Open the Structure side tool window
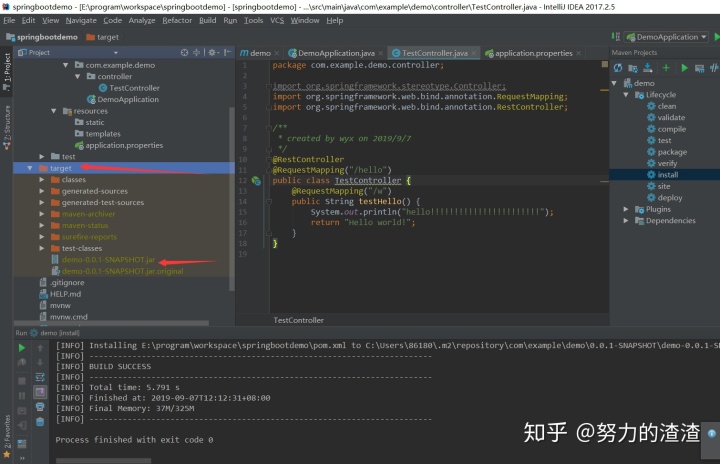The image size is (720, 464). [x=6, y=127]
